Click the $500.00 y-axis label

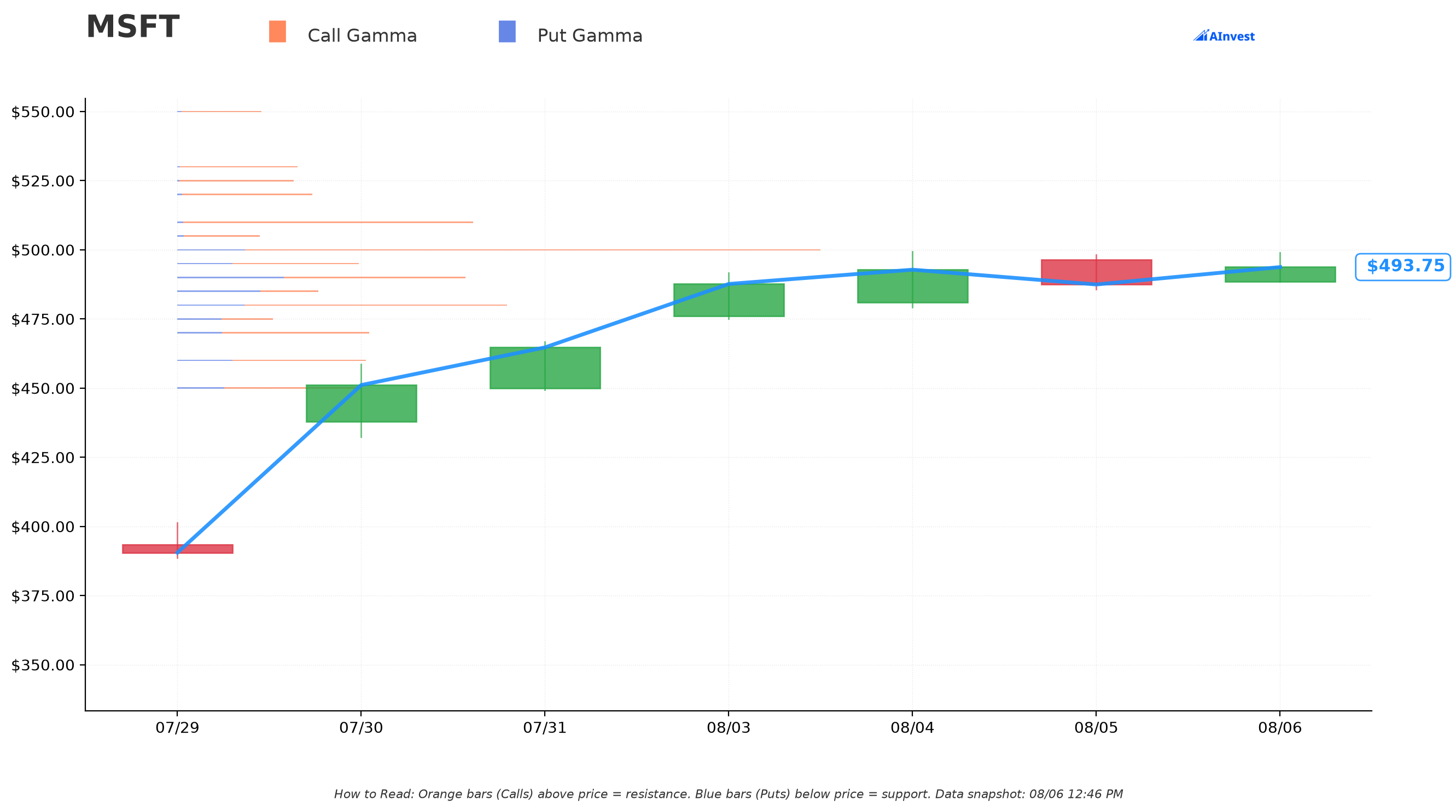pos(43,250)
